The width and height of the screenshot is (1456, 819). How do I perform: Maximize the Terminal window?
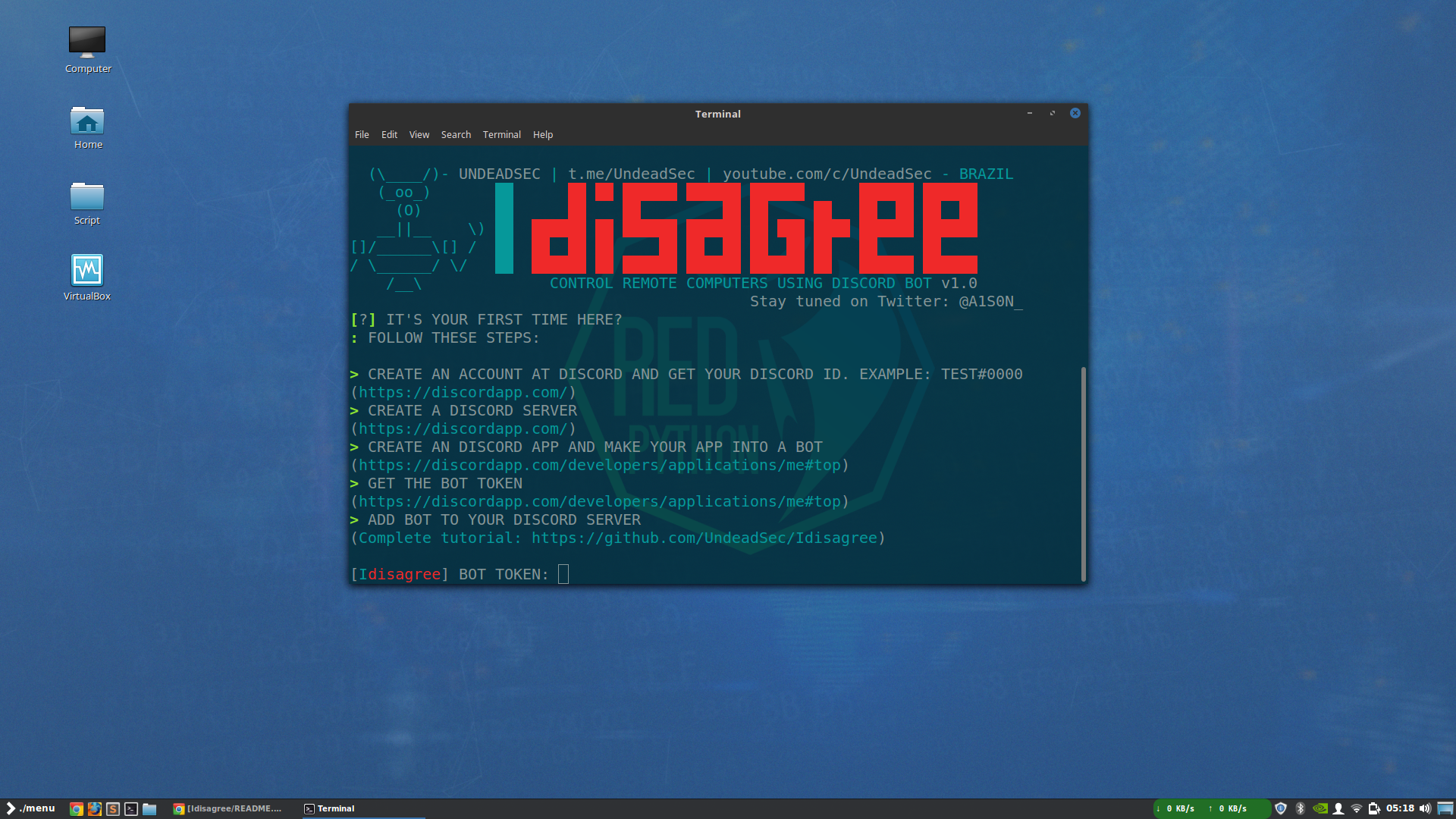coord(1053,113)
